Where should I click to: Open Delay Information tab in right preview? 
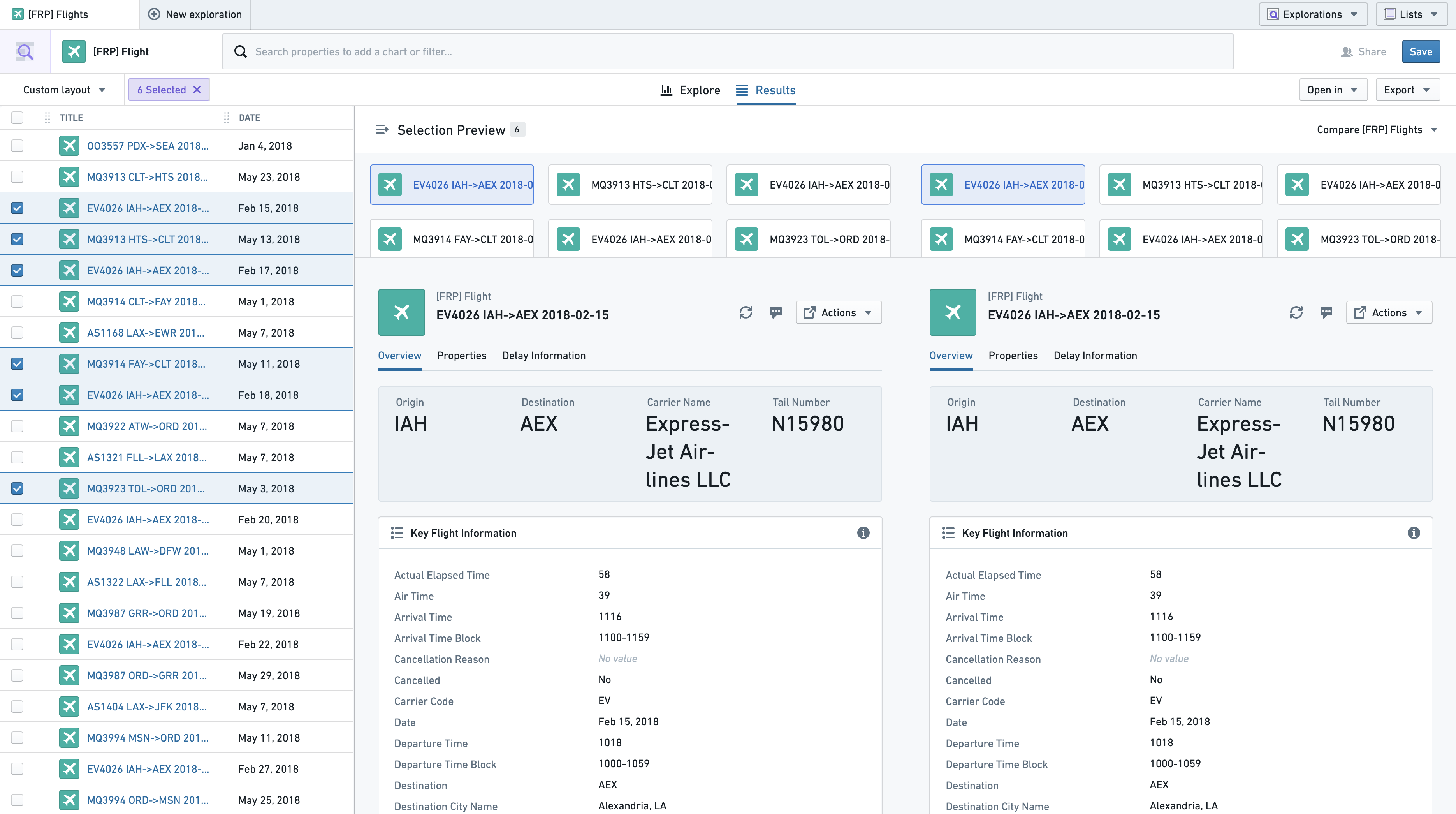1095,356
